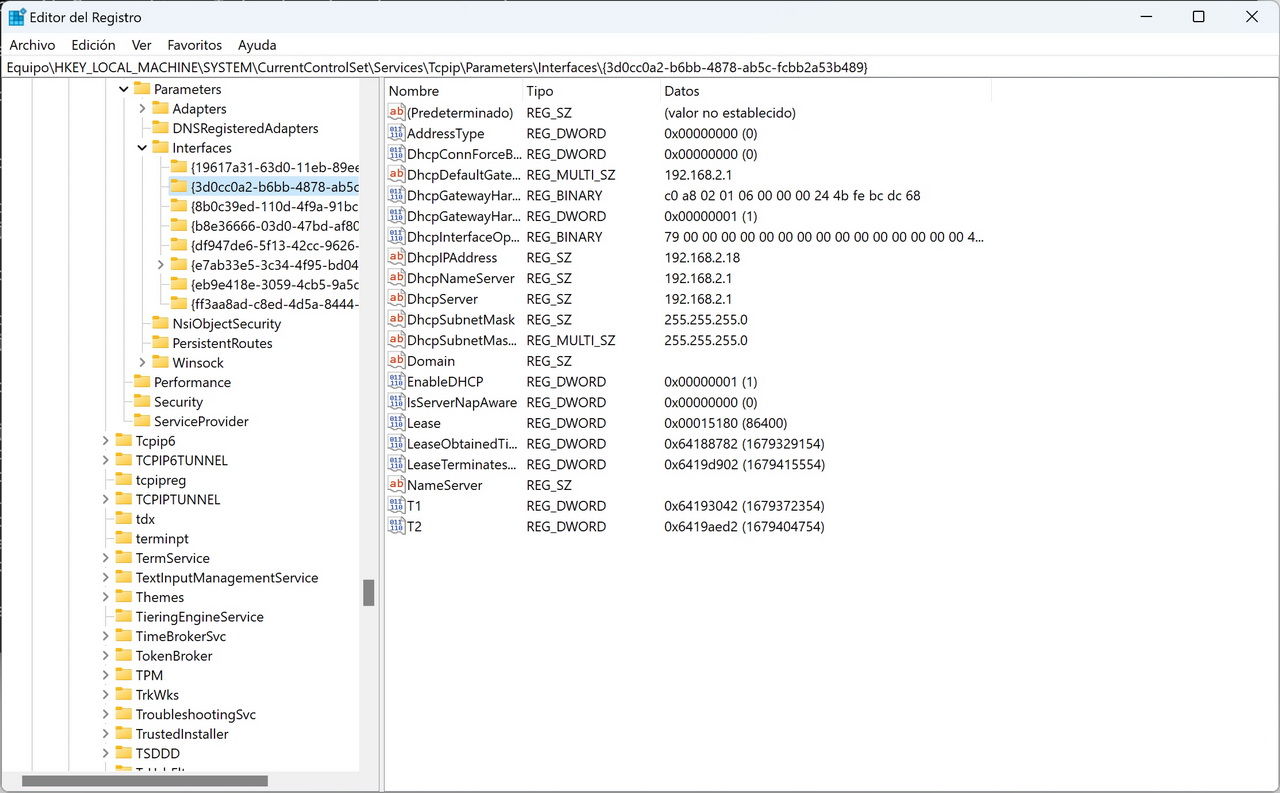The width and height of the screenshot is (1280, 793).
Task: Sort by the Nombre column header
Action: [454, 91]
